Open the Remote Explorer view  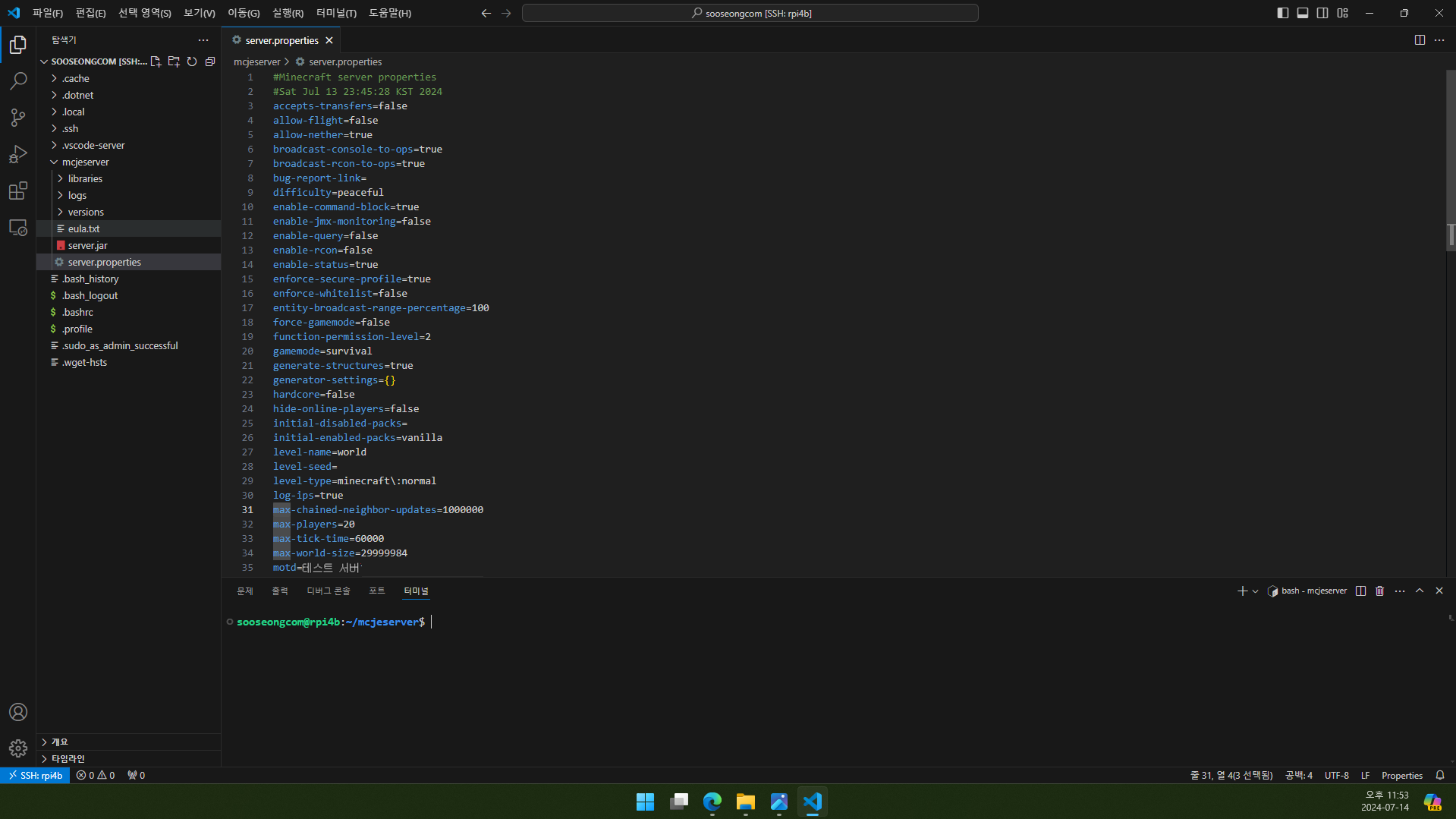pyautogui.click(x=18, y=227)
